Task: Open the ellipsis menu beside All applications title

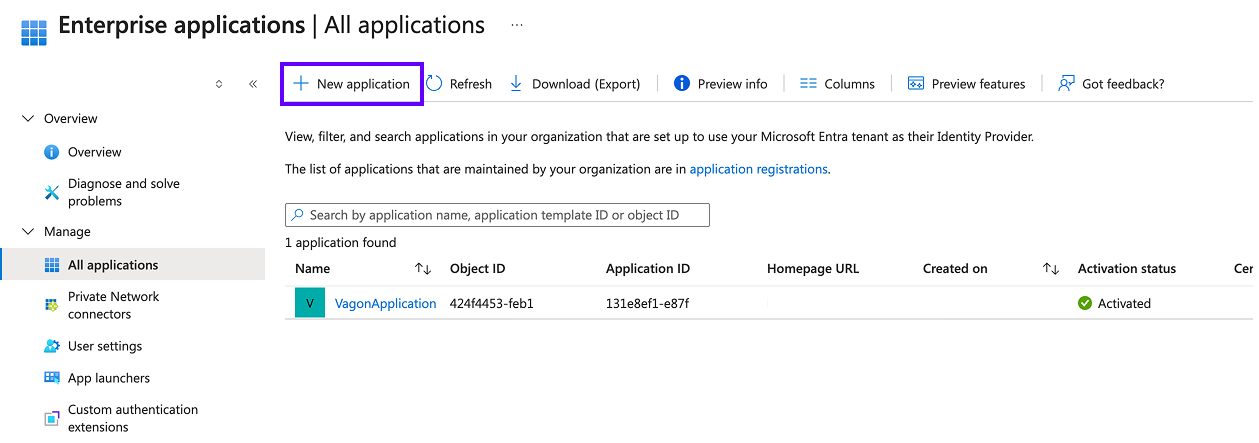Action: tap(517, 26)
